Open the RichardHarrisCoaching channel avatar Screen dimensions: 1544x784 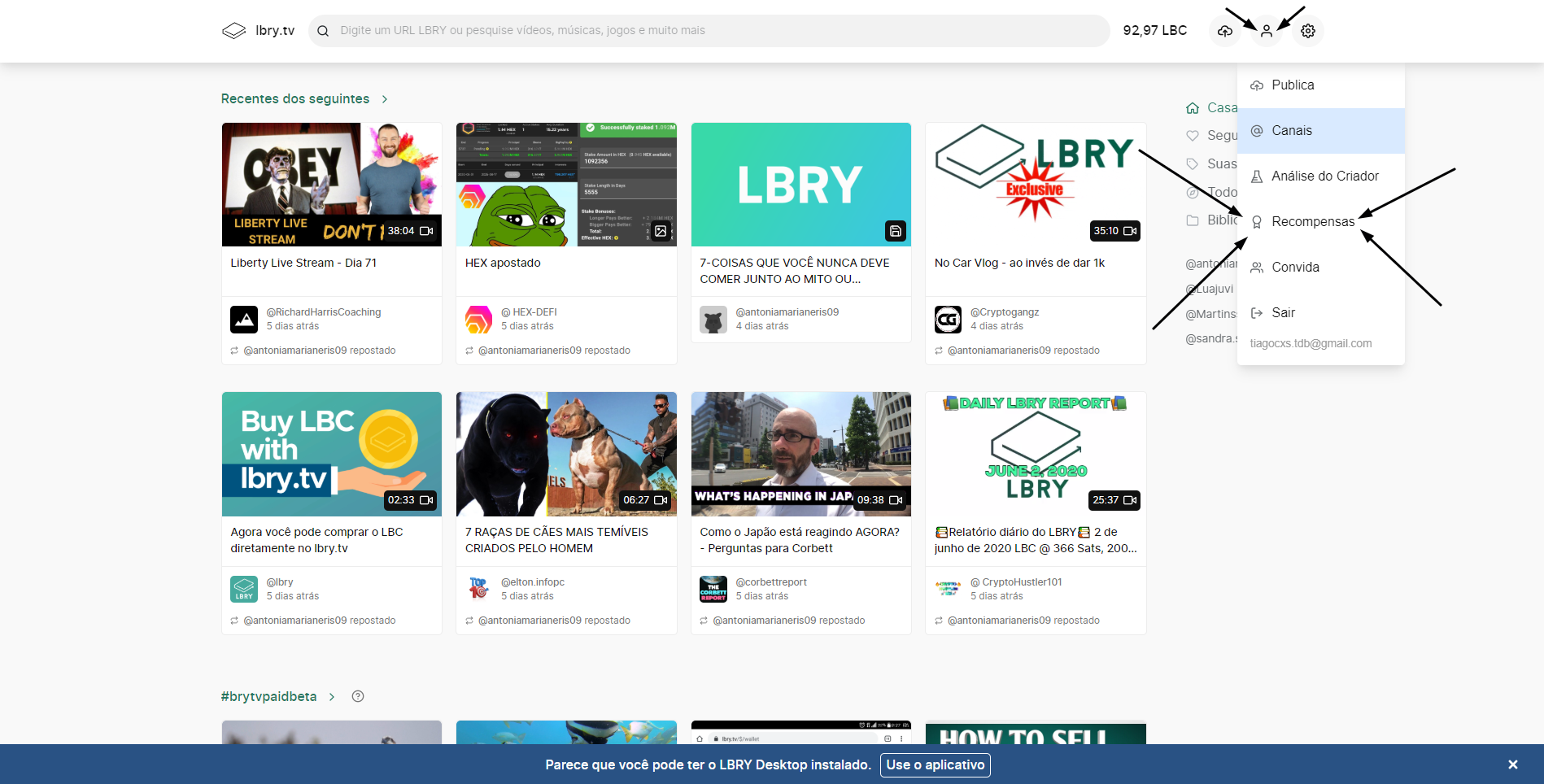tap(244, 320)
